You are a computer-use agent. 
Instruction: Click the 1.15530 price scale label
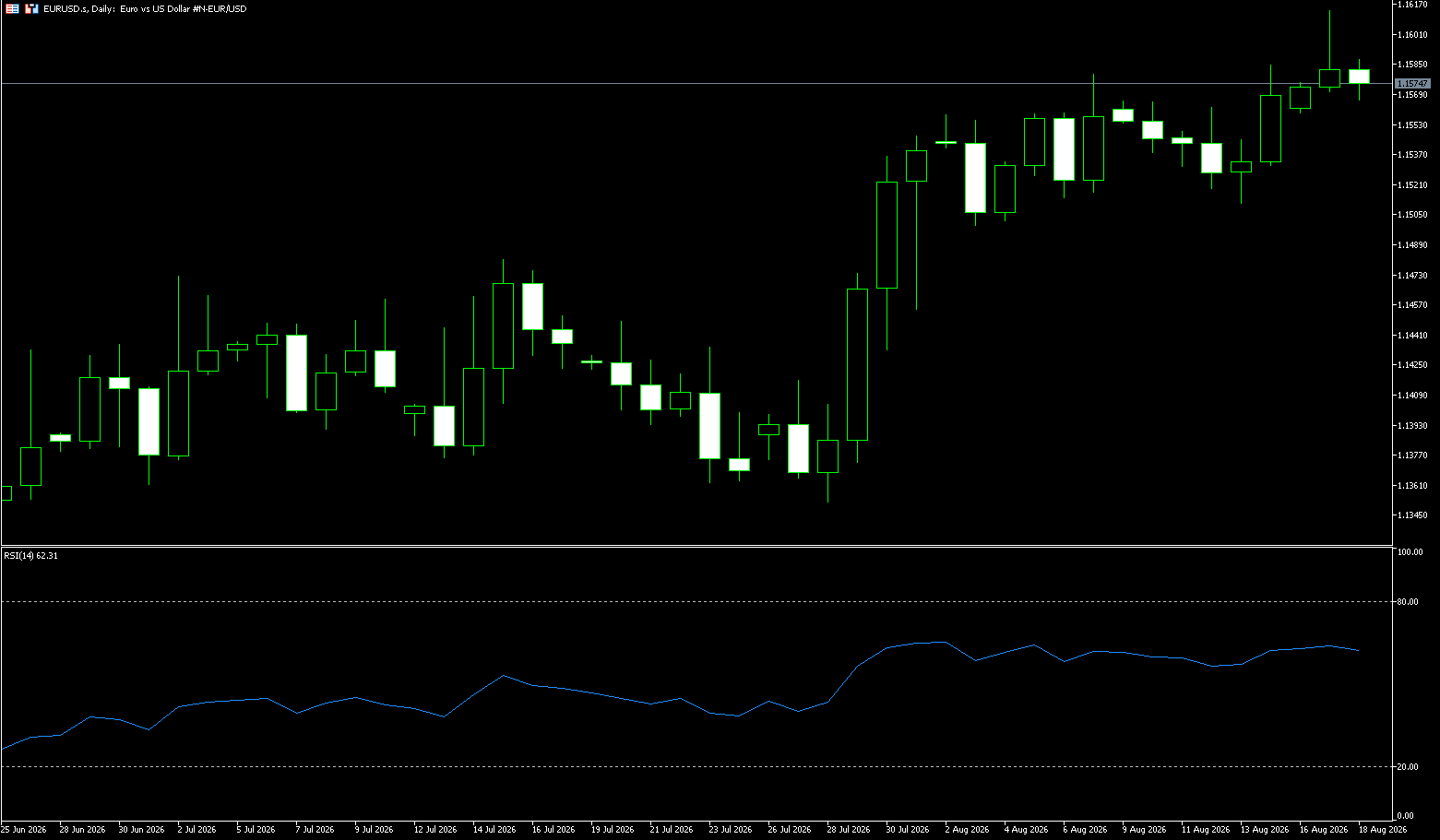[x=1412, y=125]
